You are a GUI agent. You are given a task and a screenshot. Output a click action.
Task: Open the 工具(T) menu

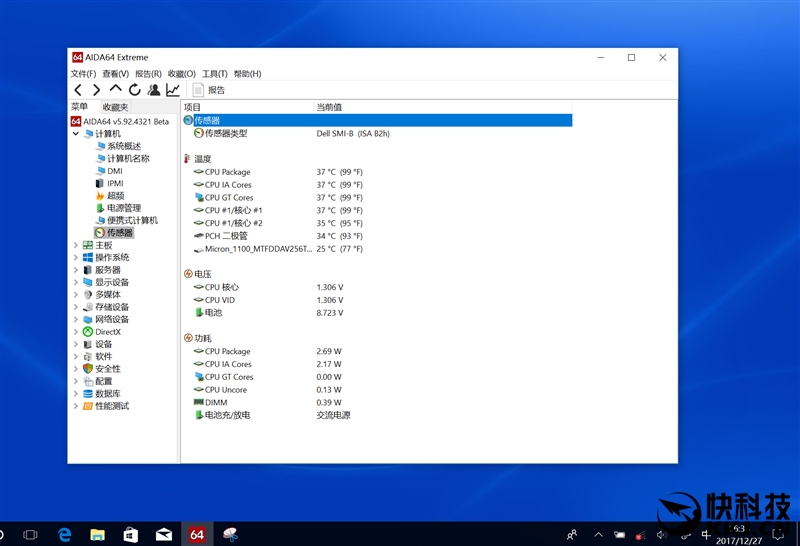[215, 73]
